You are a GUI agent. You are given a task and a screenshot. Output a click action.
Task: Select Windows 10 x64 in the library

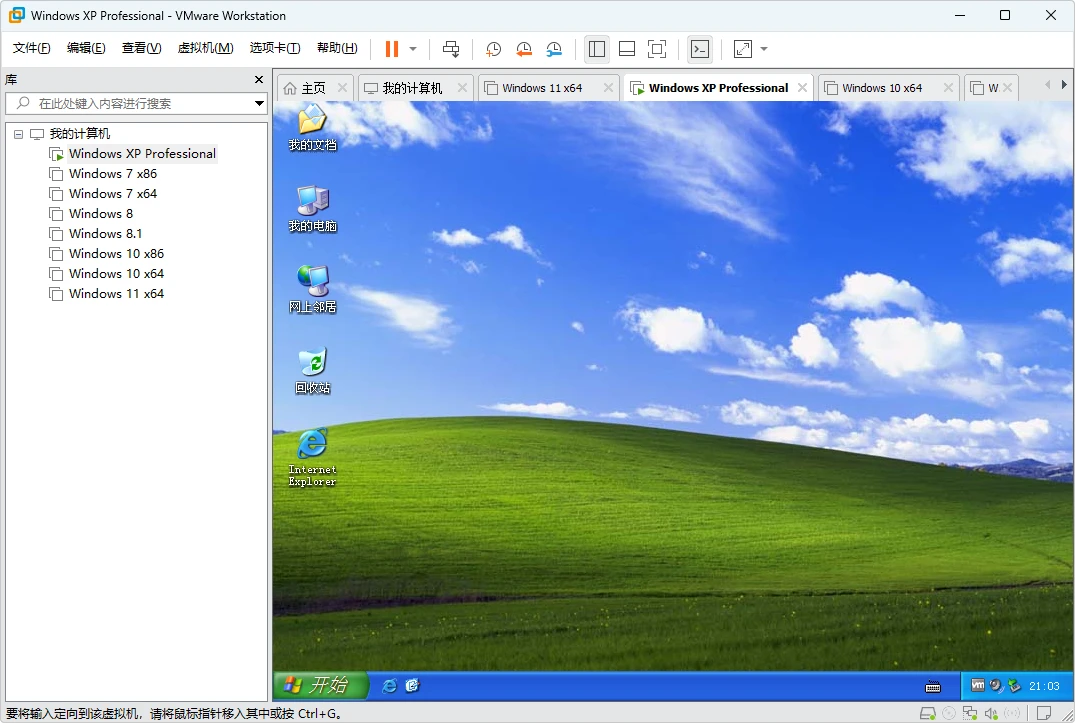(116, 274)
